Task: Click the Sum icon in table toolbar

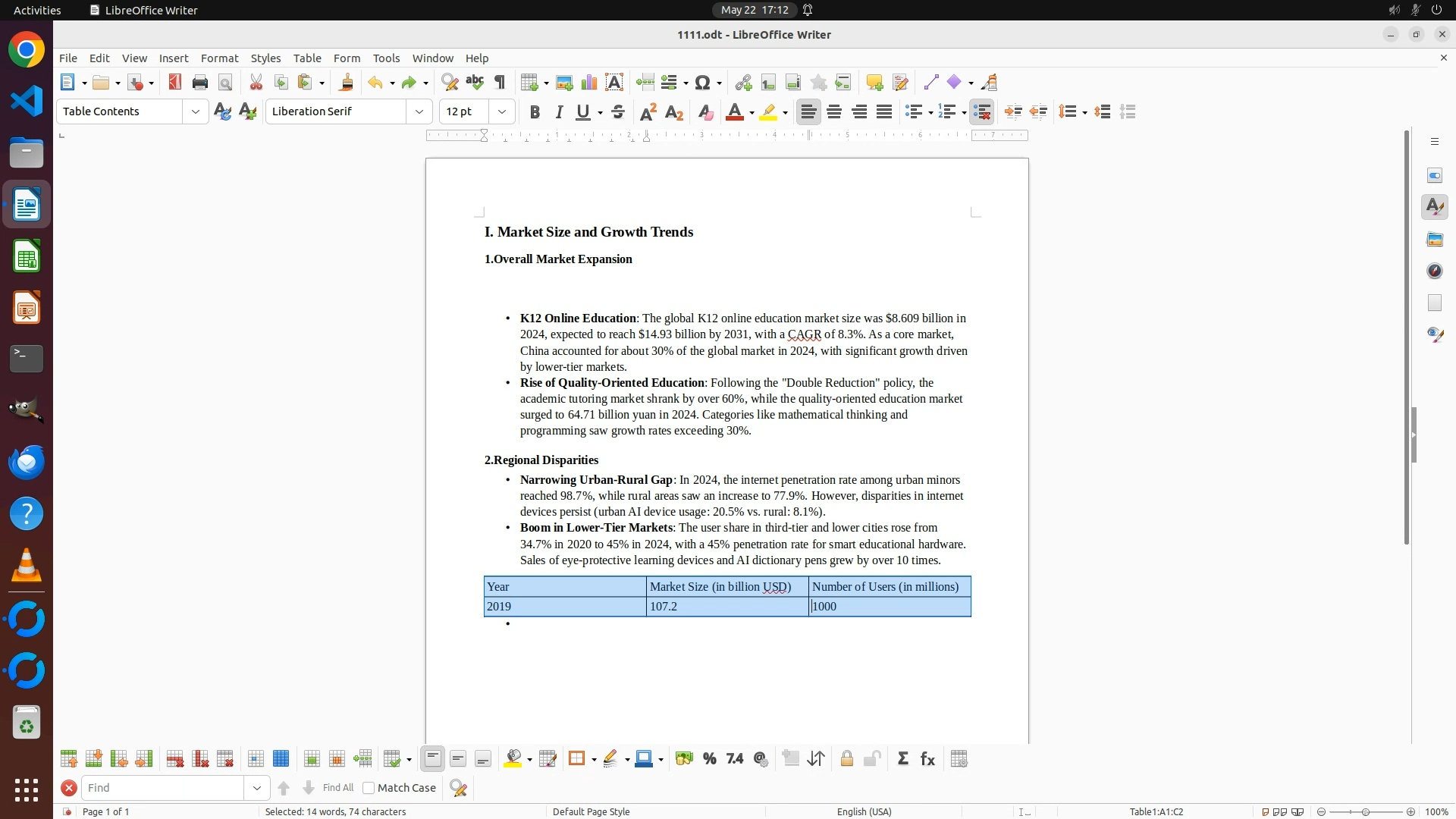Action: [902, 759]
